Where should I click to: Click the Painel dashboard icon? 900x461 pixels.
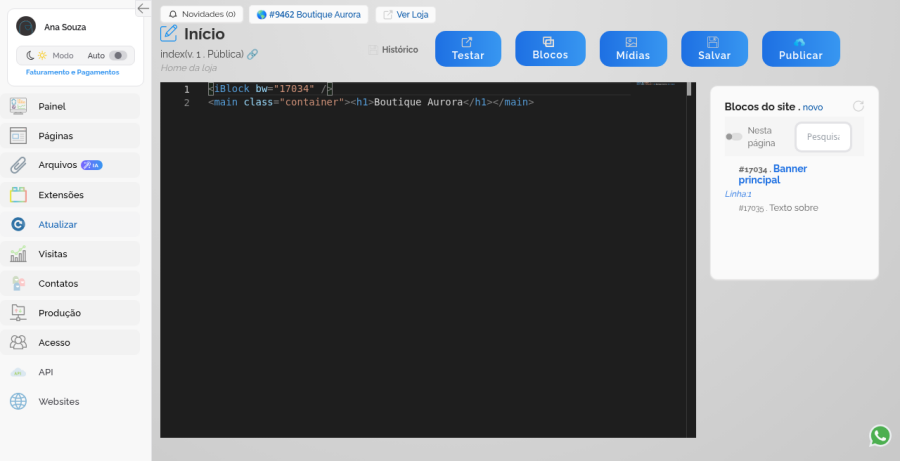[18, 106]
